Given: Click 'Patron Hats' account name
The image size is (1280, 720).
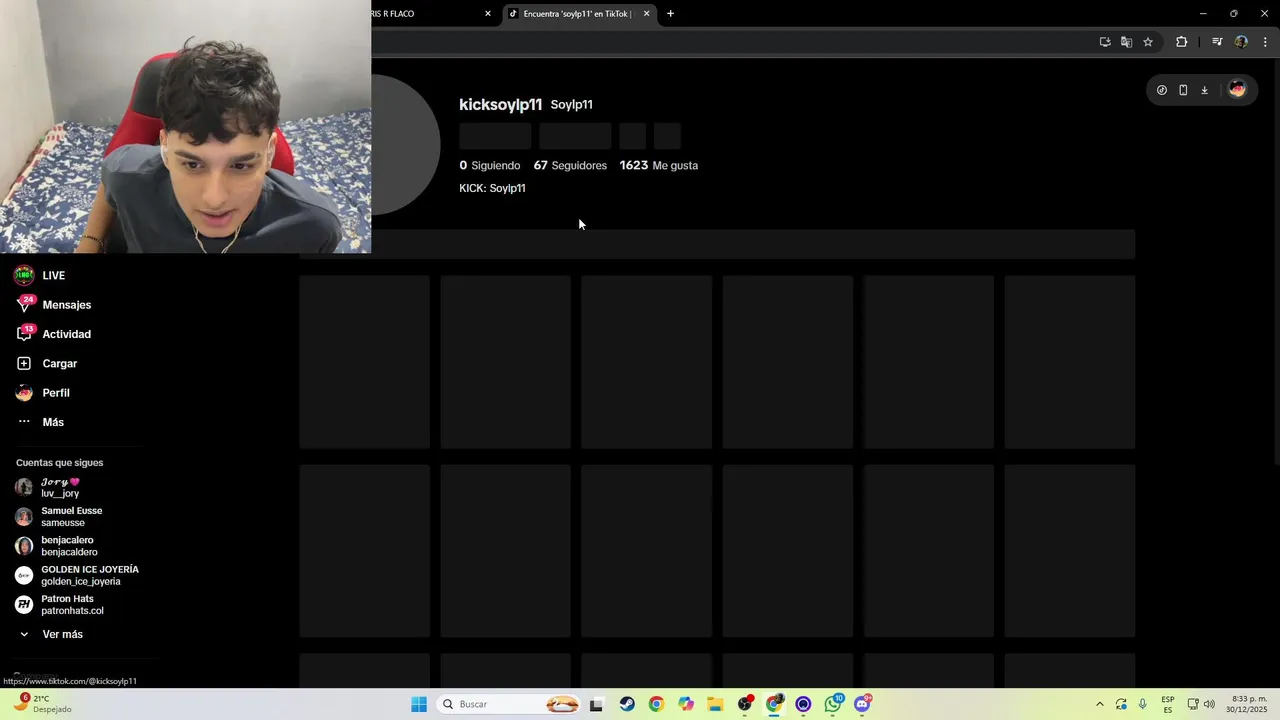Looking at the screenshot, I should point(68,599).
